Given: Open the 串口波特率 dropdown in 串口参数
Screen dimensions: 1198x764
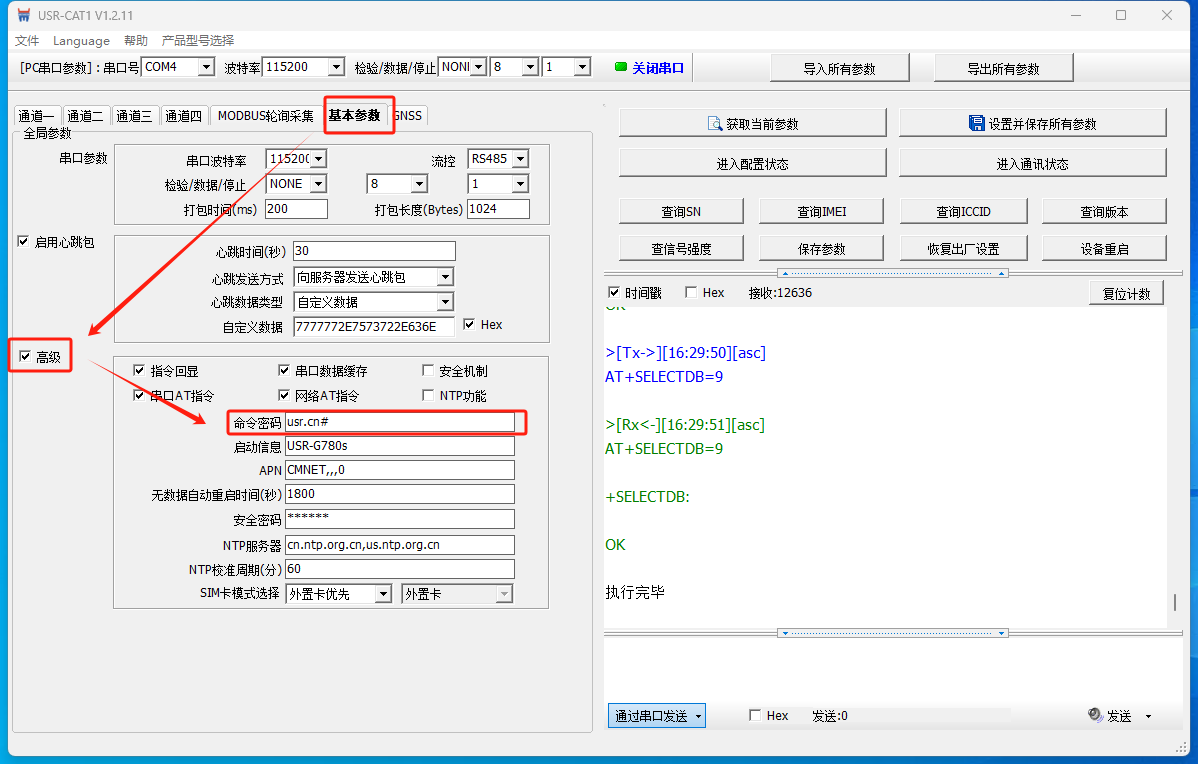Looking at the screenshot, I should tap(319, 159).
